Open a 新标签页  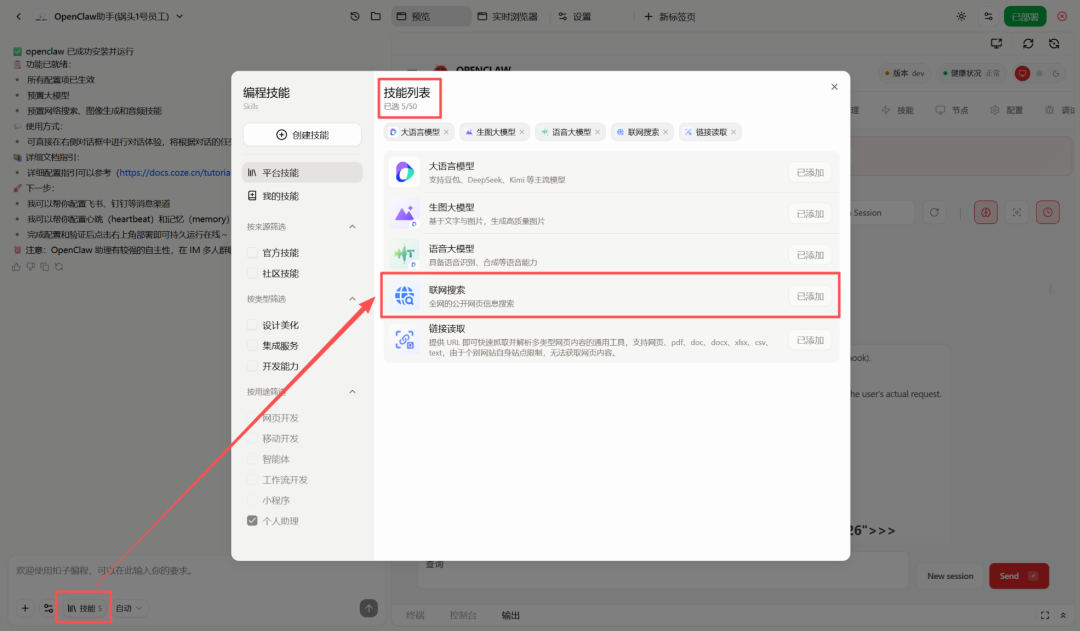[x=669, y=16]
